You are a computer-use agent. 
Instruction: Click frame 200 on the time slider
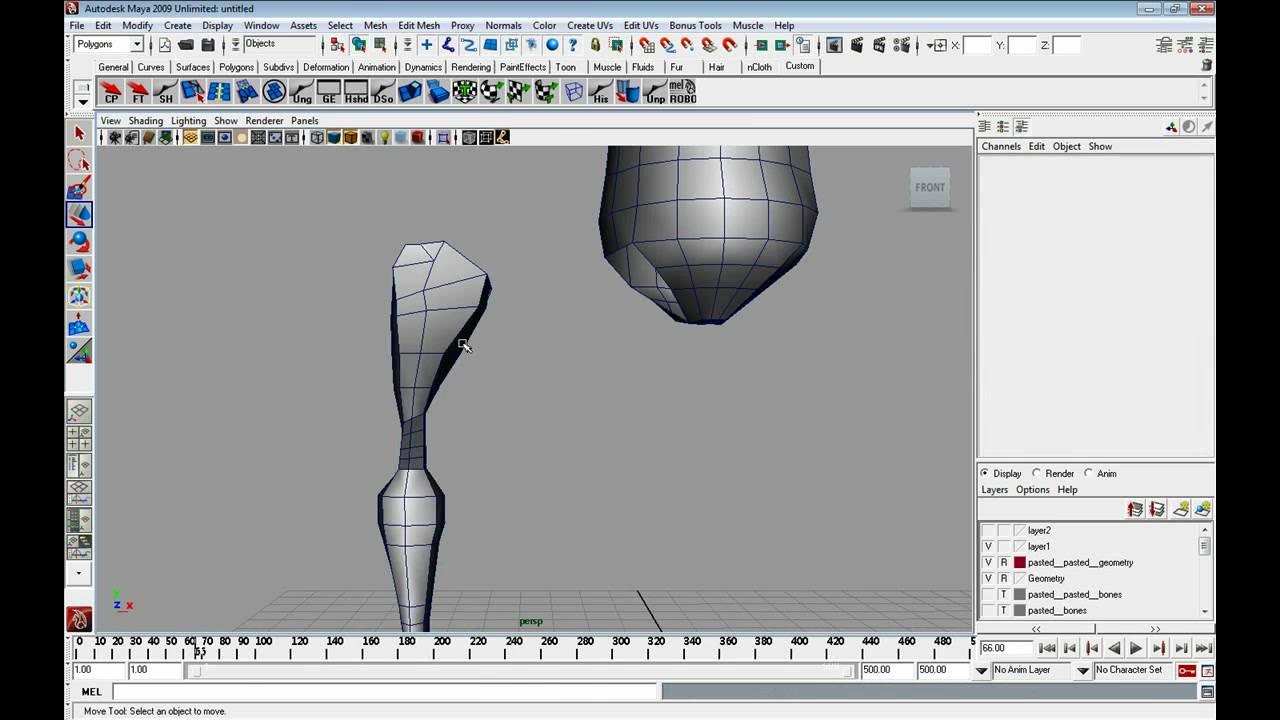click(x=442, y=648)
